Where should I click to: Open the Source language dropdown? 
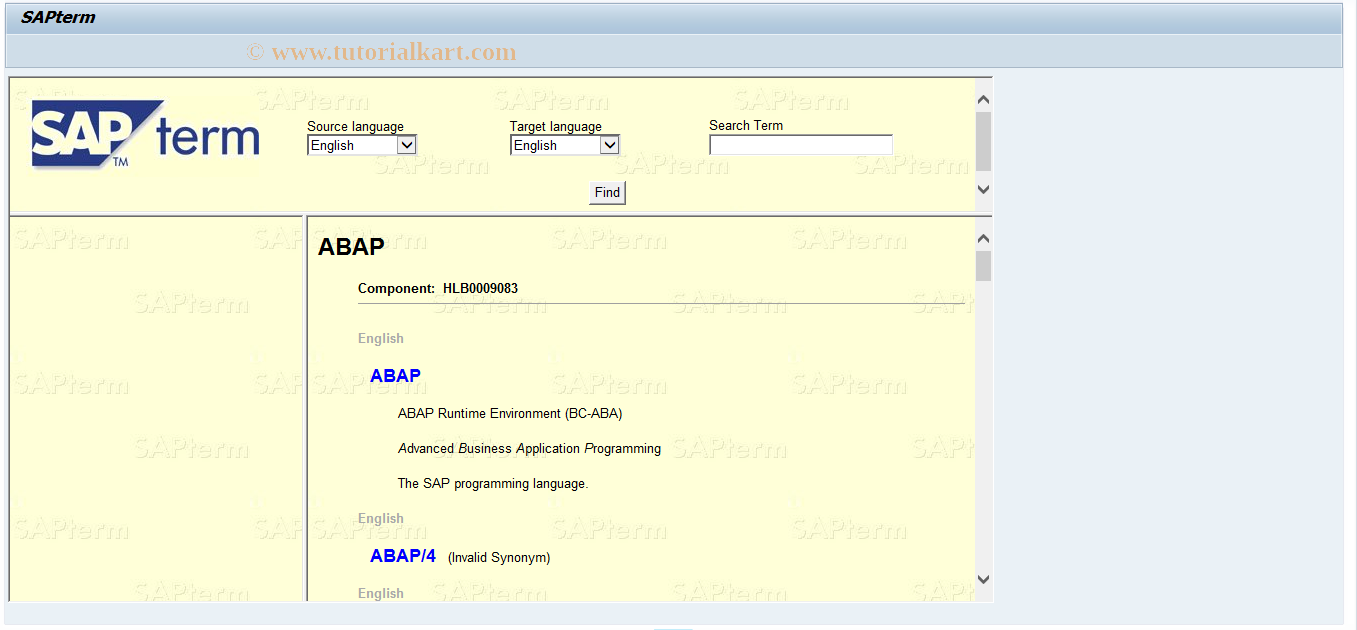[x=361, y=145]
